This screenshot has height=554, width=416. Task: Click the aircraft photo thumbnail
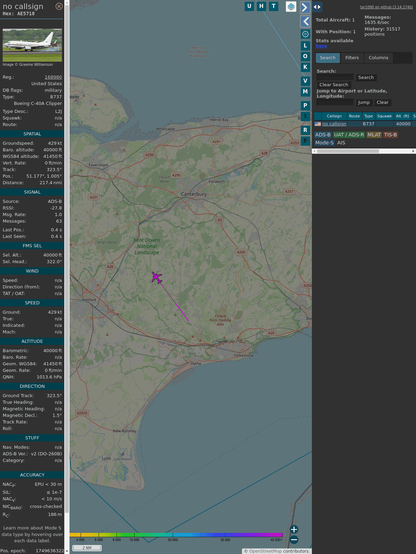pos(32,45)
